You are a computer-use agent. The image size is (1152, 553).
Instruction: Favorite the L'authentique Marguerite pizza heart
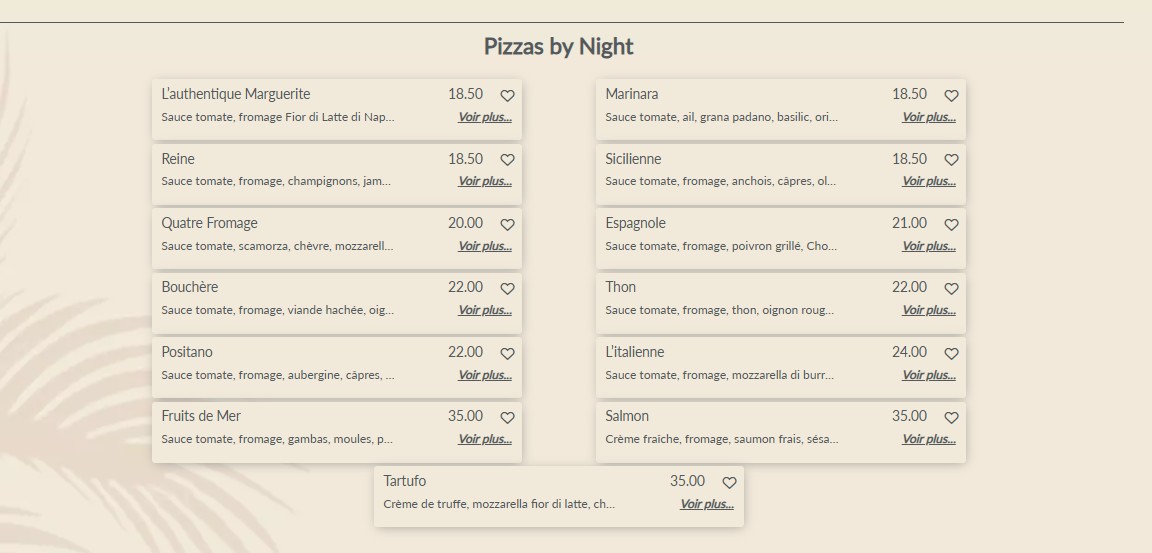(507, 96)
